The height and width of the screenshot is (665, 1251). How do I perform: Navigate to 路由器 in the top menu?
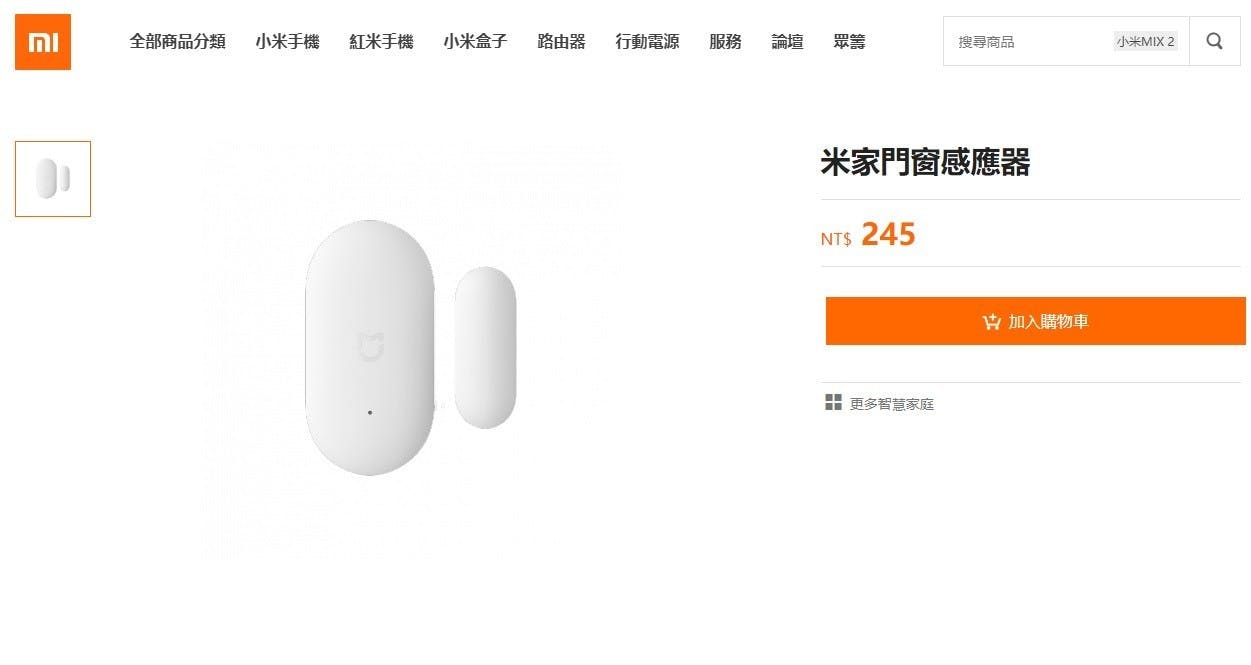561,42
